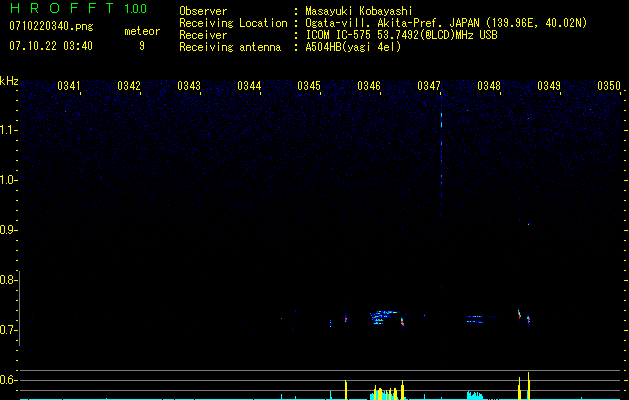Viewport: 629px width, 400px height.
Task: Click the 0343 time marker
Action: pyautogui.click(x=189, y=86)
